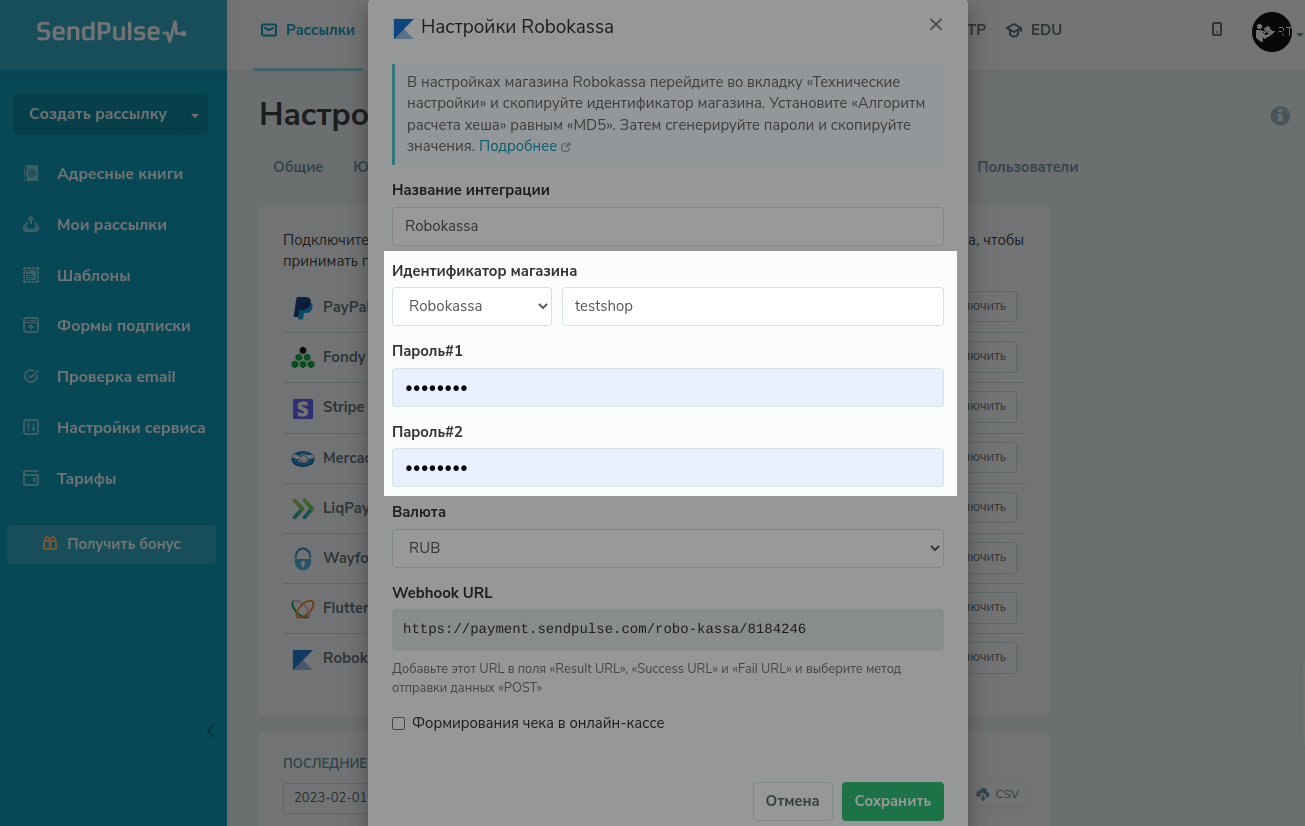Click the Flutterwave logo icon
The image size is (1305, 826).
tap(302, 608)
